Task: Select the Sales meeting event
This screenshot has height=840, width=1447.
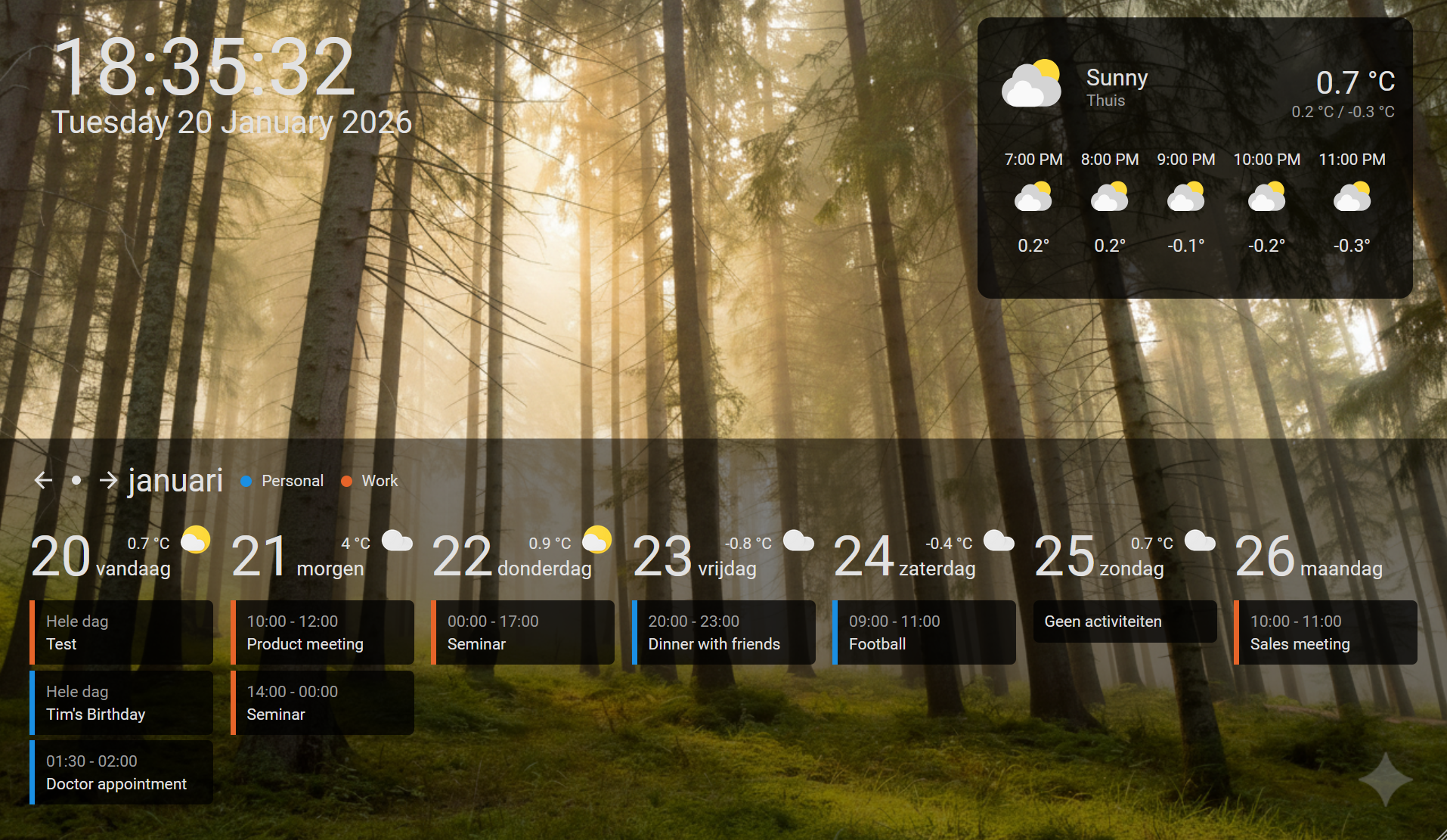Action: (1325, 633)
